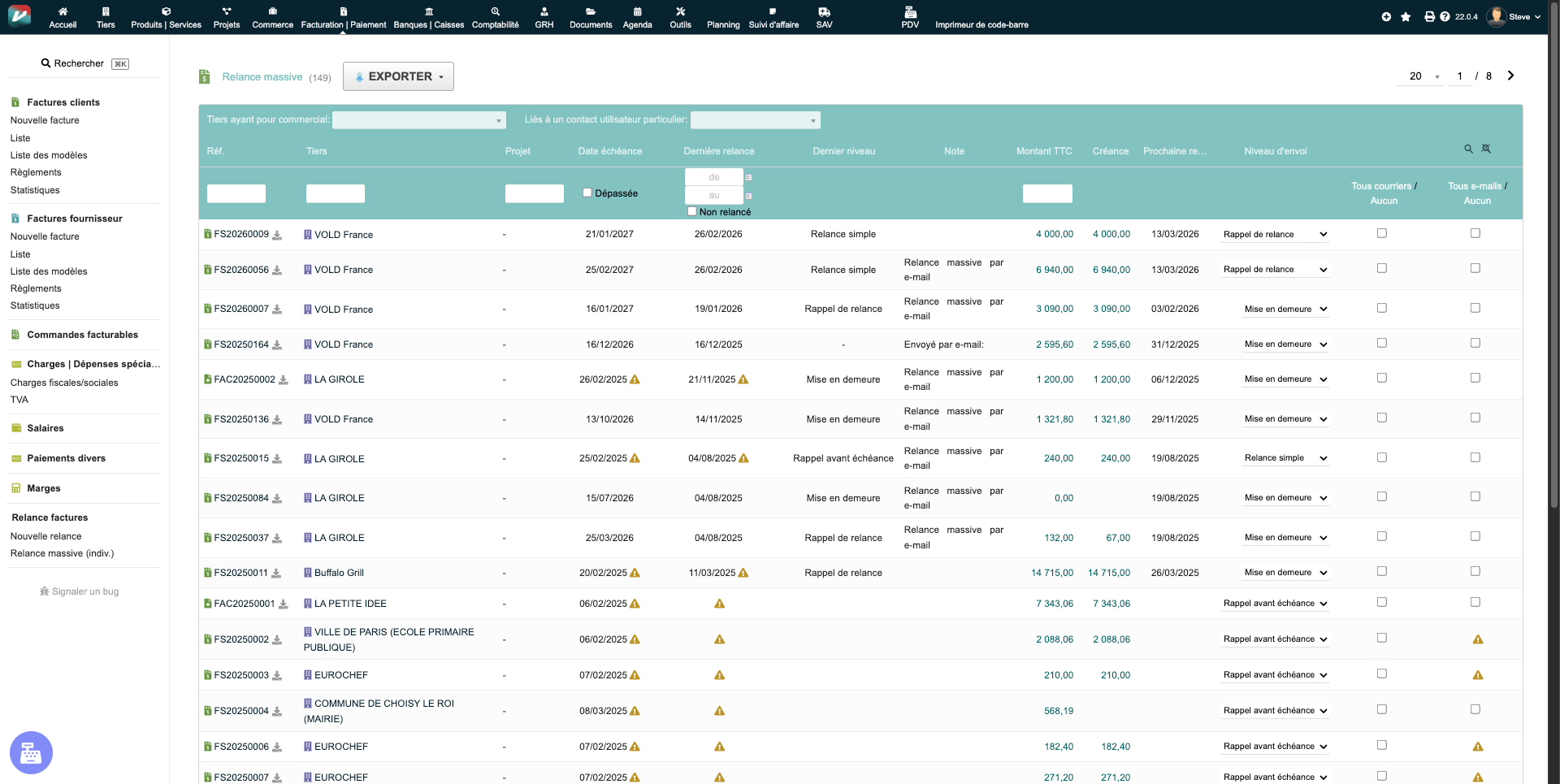Open the Facturation | Paiement menu
The image size is (1560, 784).
click(x=343, y=17)
